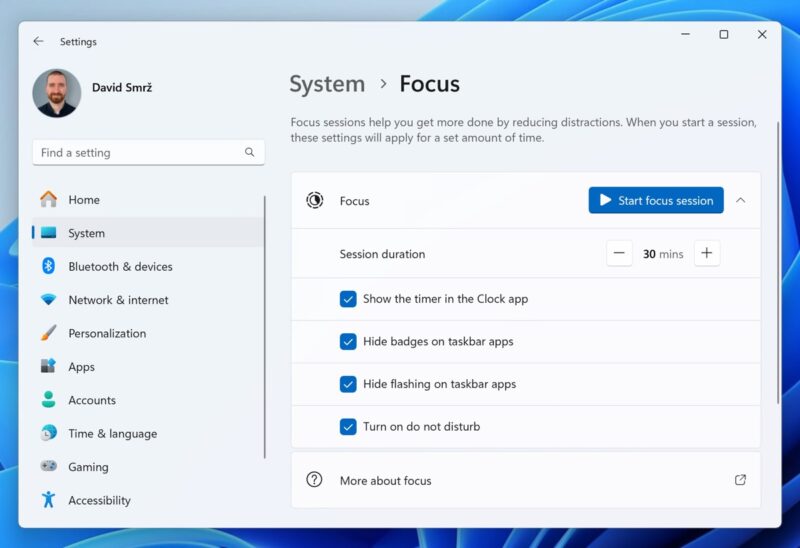Click the Settings window title text

(x=78, y=42)
